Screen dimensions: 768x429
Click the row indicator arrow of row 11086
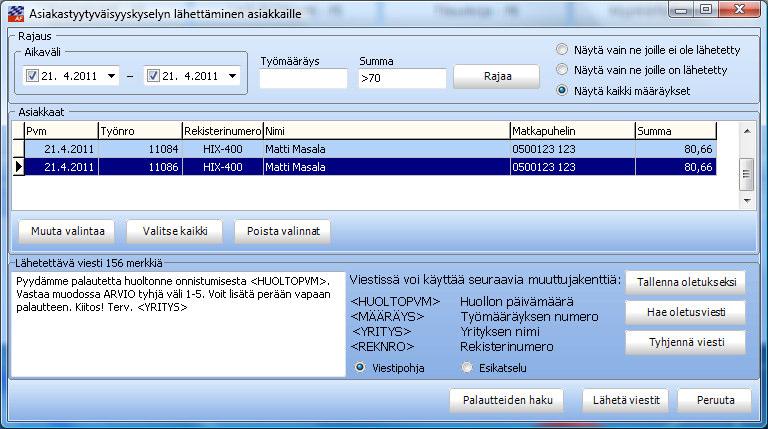[x=19, y=167]
